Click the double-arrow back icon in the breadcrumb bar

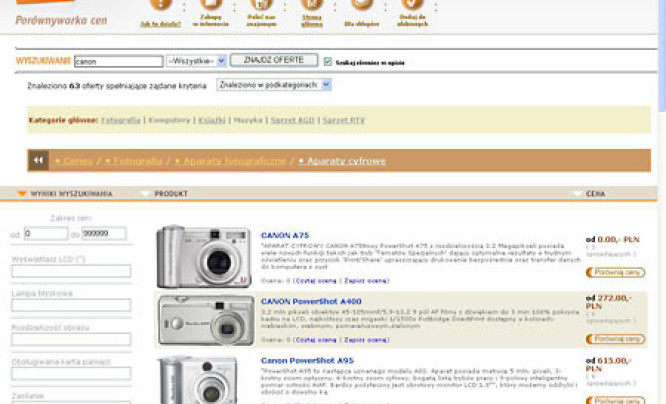click(x=38, y=160)
